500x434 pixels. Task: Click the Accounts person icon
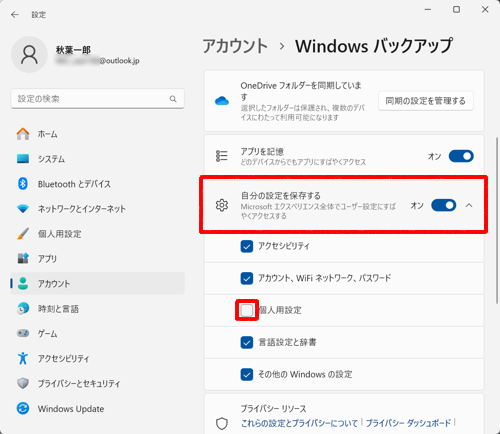coord(23,283)
